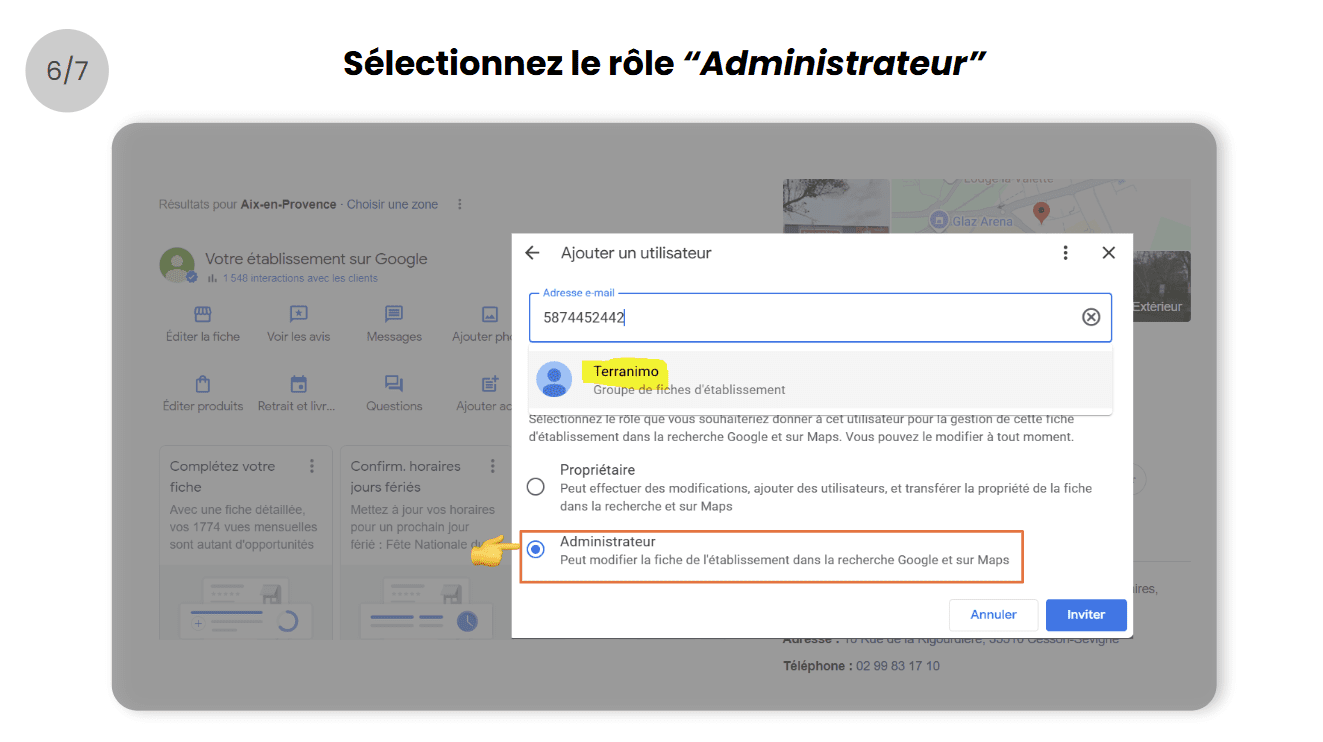Open Éditer la fiche
The width and height of the screenshot is (1323, 742).
coord(203,324)
